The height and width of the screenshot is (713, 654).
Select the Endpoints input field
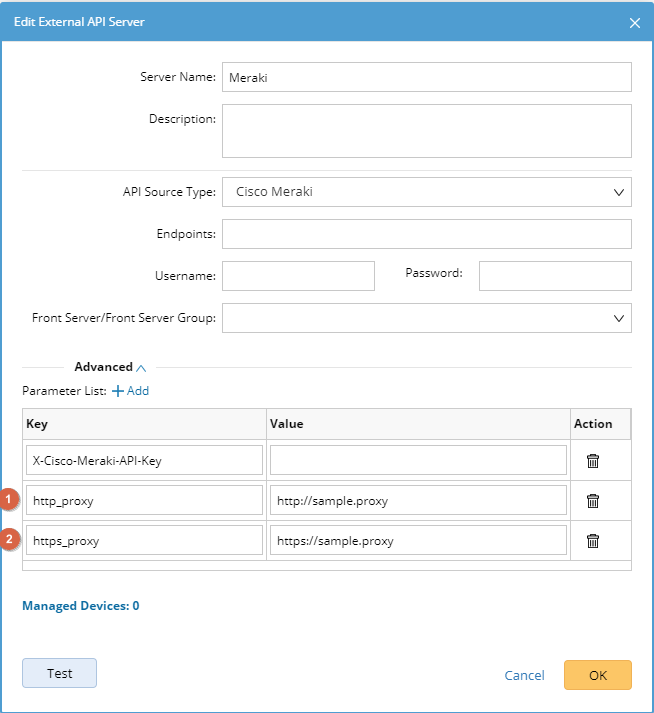tap(427, 234)
